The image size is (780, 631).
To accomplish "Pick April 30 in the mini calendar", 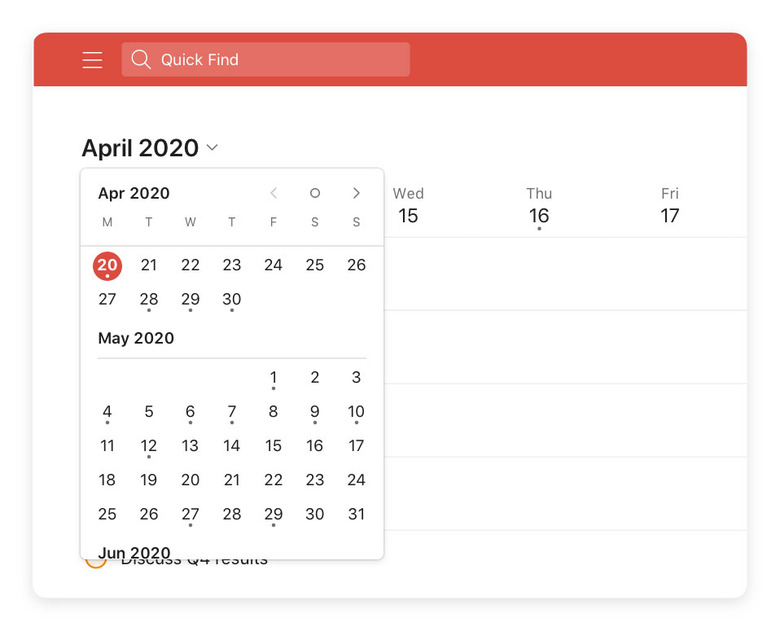I will tap(232, 300).
